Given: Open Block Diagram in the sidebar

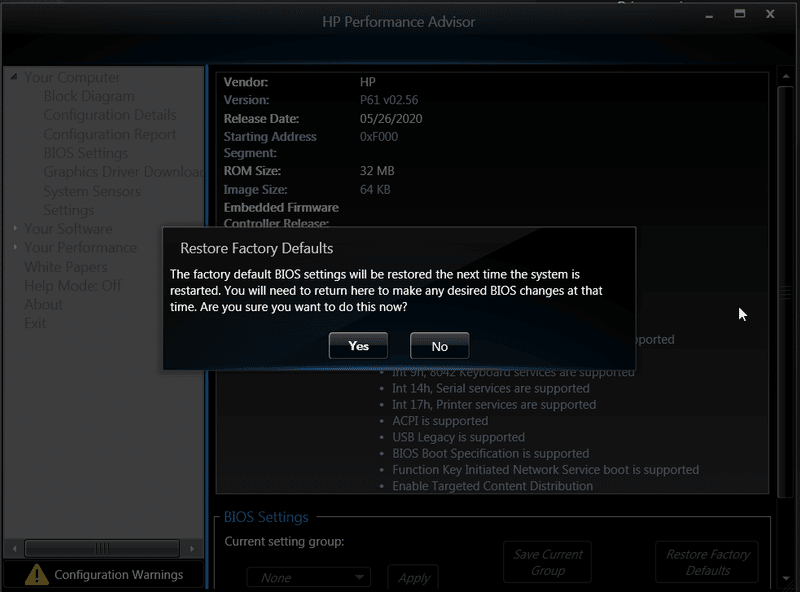Looking at the screenshot, I should coord(89,96).
